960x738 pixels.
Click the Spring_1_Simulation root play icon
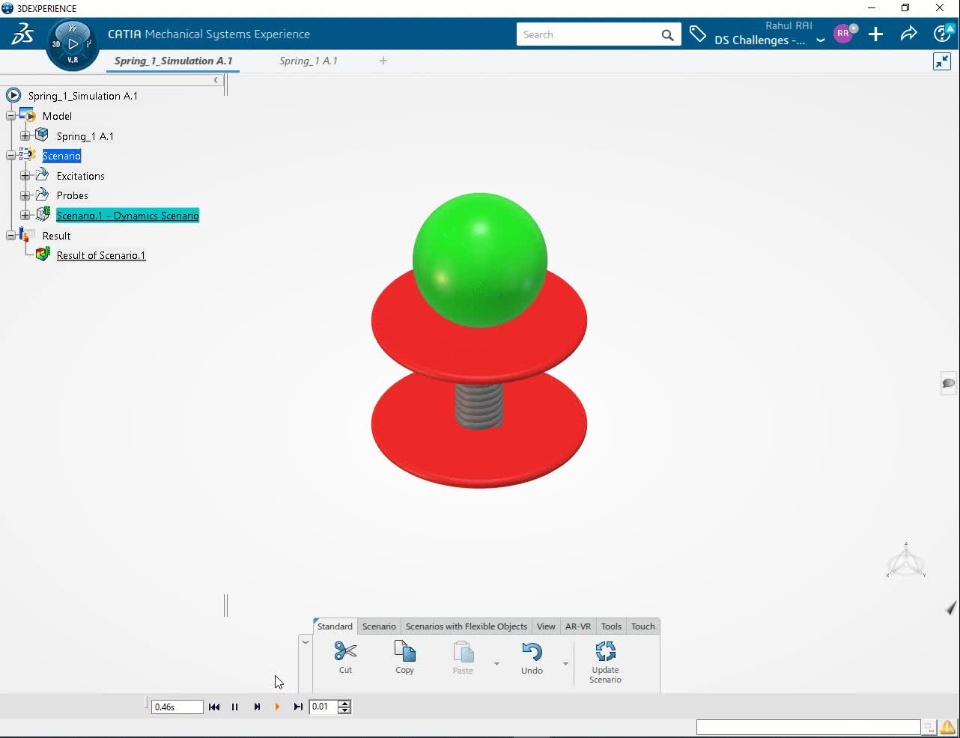(x=13, y=96)
